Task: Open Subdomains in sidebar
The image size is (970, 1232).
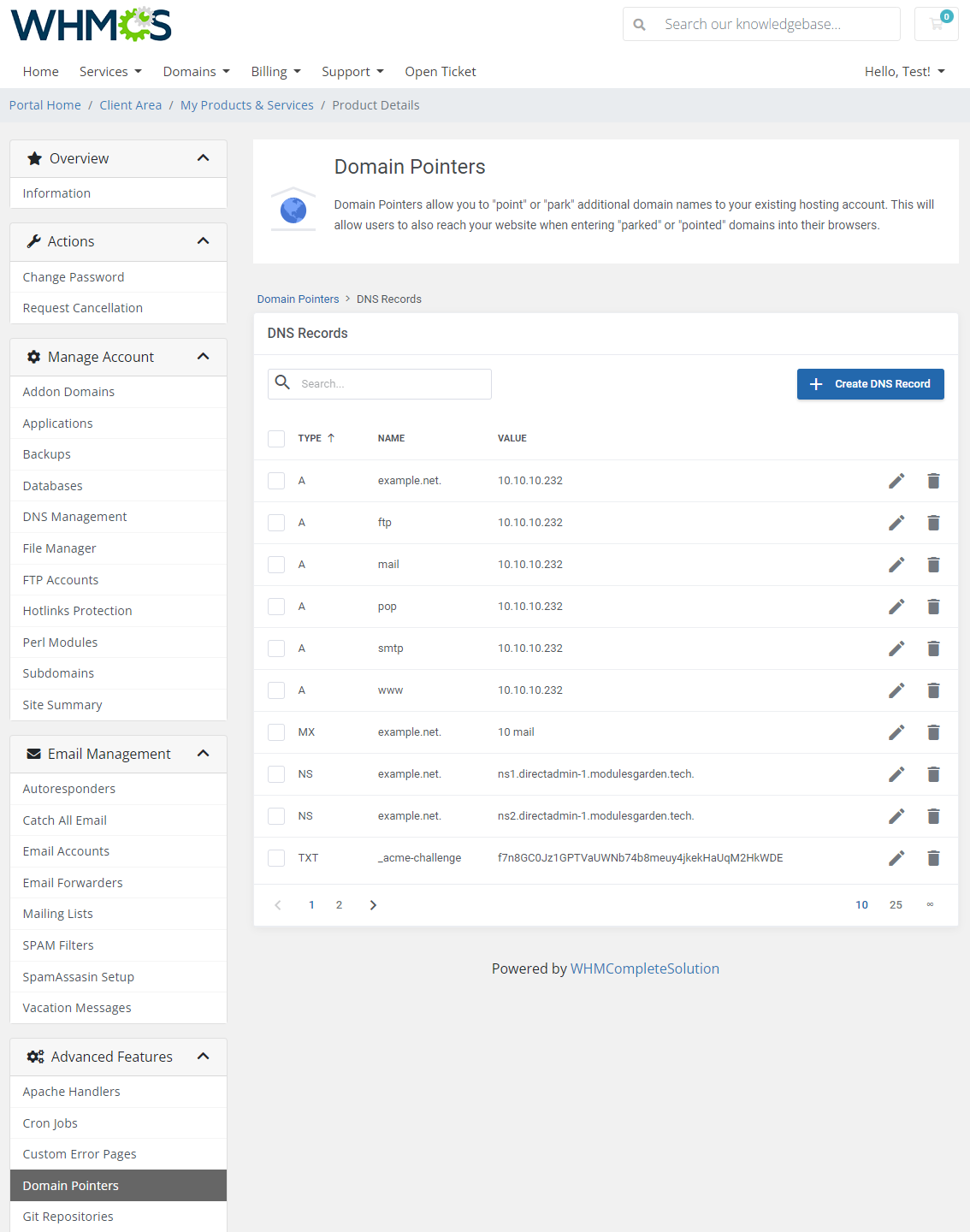Action: point(118,673)
